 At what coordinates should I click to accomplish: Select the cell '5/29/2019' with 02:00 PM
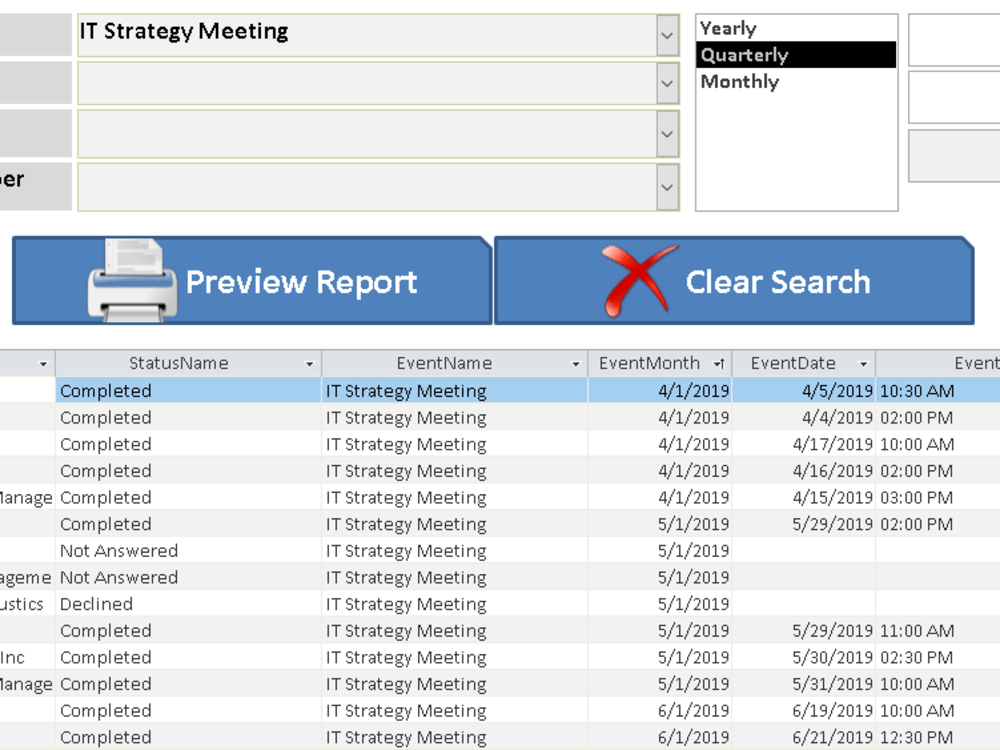[804, 524]
